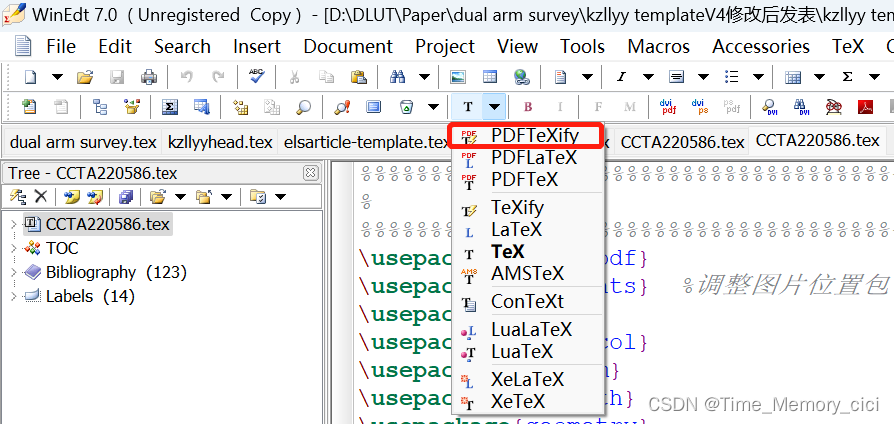Click the DVI search binoculars icon
Screen dimensions: 894x424
click(x=802, y=107)
